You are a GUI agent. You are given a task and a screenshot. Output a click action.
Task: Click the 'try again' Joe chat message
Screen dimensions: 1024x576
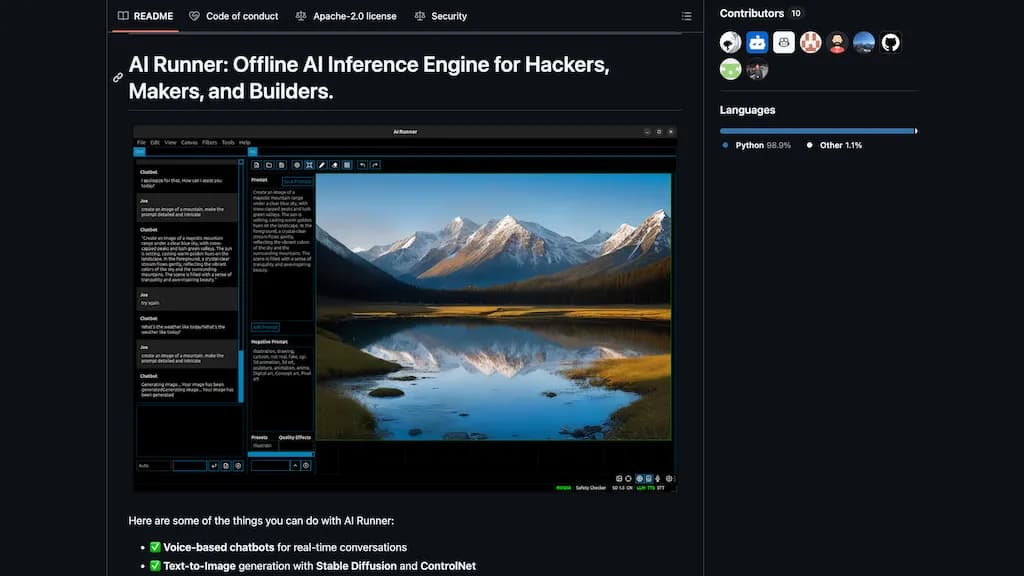point(187,299)
